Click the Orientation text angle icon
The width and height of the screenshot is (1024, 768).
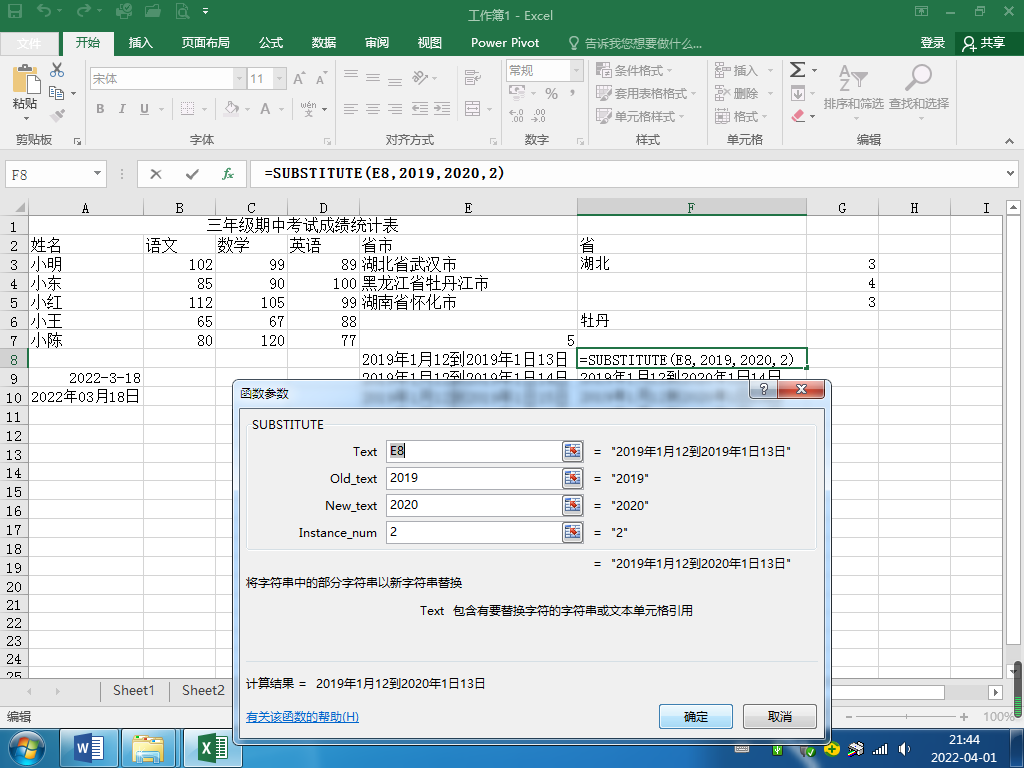coord(420,78)
